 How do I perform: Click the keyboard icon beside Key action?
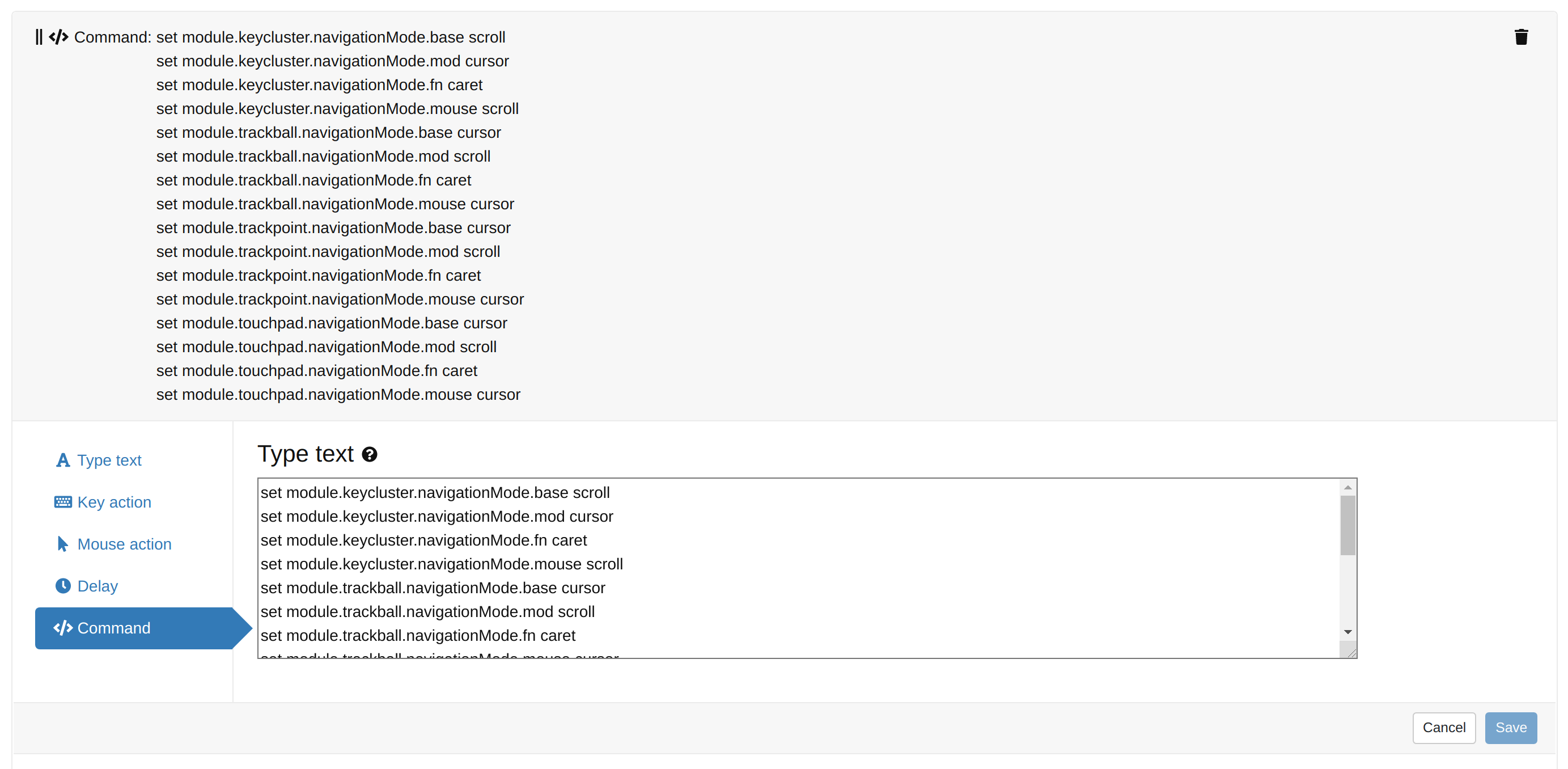(x=63, y=502)
